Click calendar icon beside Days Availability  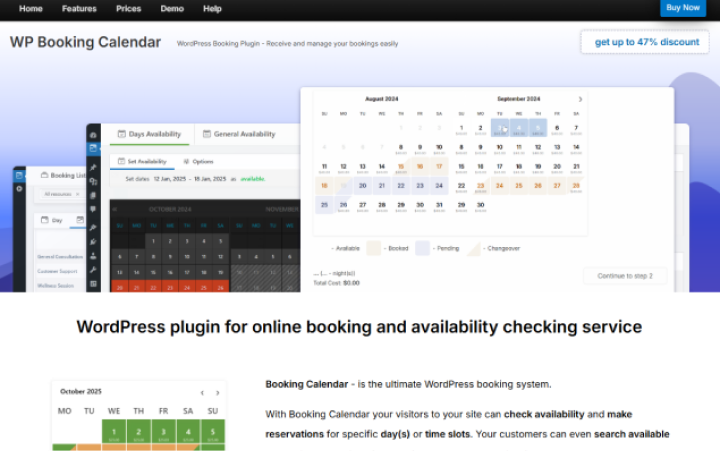[x=122, y=134]
